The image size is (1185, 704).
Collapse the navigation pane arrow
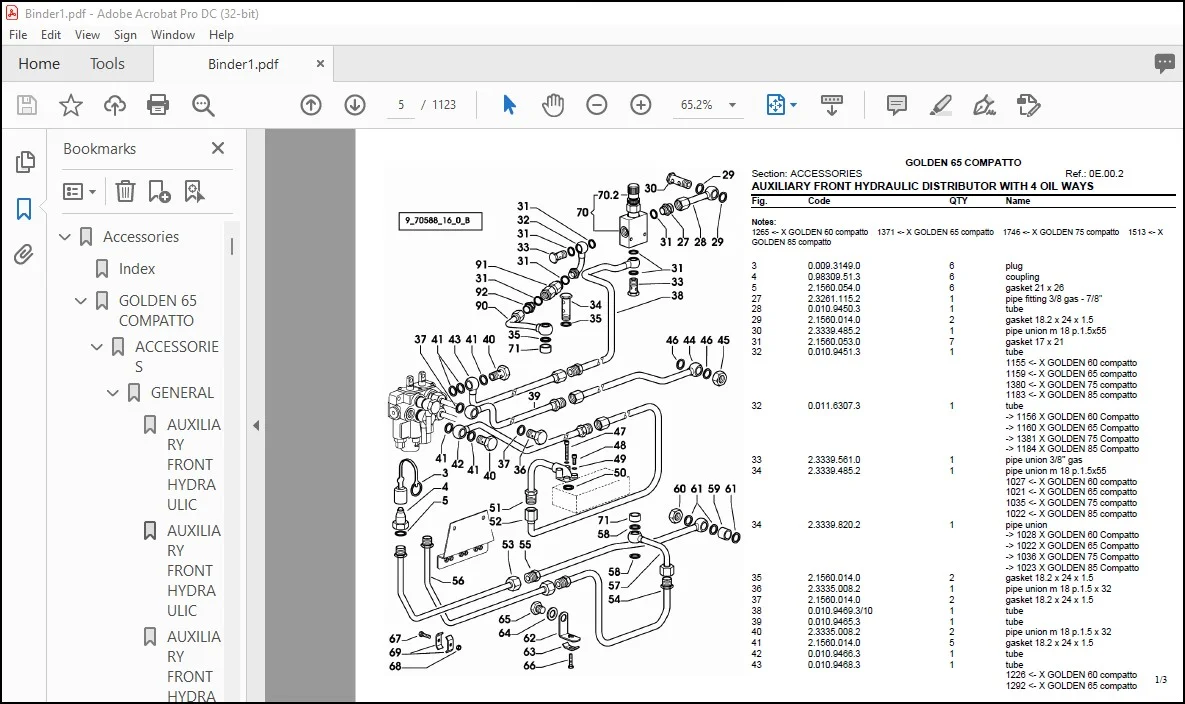pyautogui.click(x=256, y=425)
